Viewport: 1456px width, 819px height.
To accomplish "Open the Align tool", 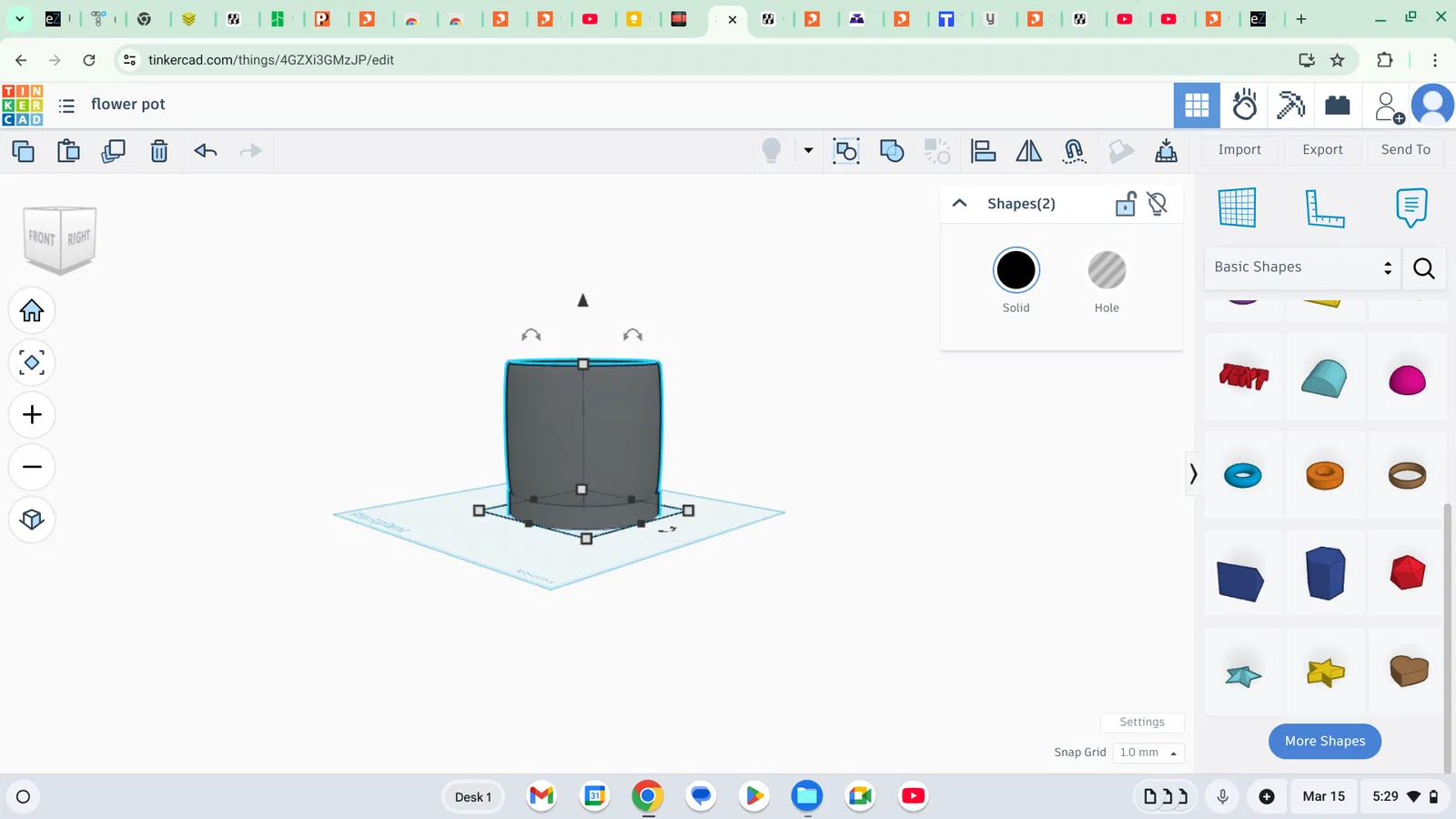I will click(x=983, y=151).
